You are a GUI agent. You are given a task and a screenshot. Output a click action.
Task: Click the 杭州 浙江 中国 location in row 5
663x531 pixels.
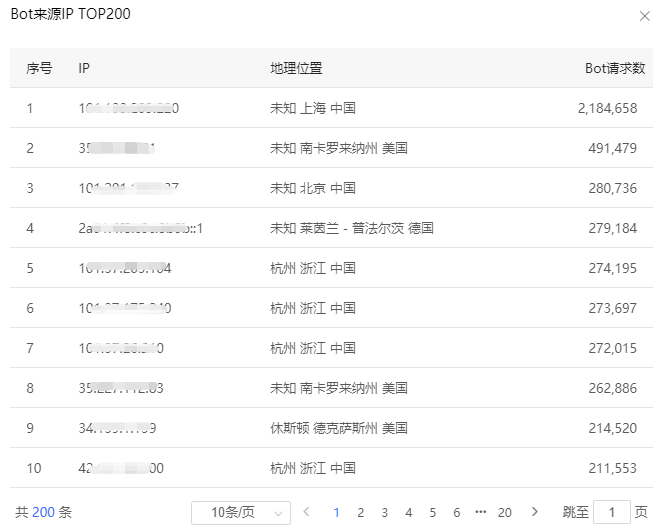click(312, 268)
